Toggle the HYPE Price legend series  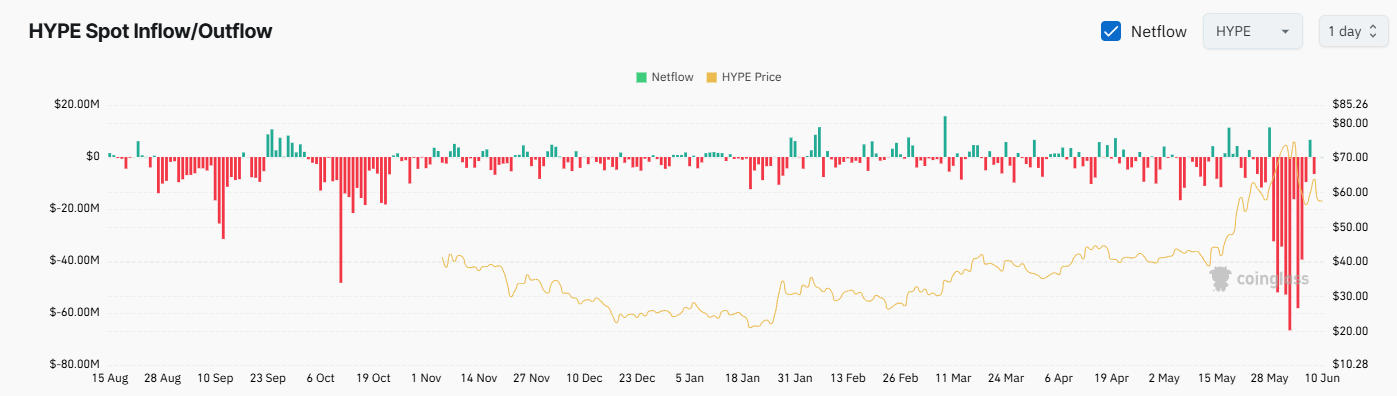click(743, 77)
